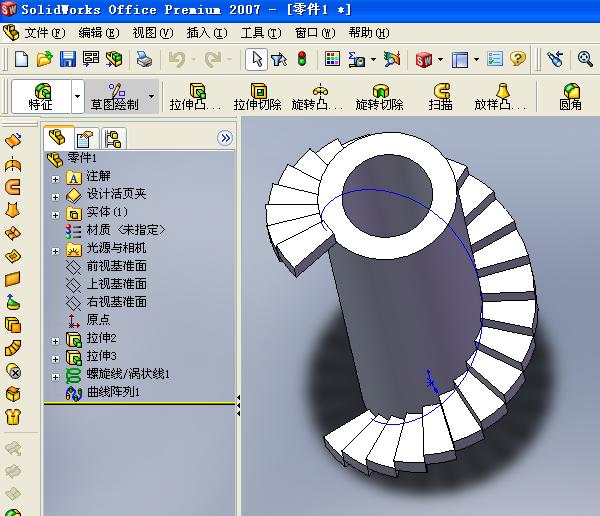Expand the 实体(1) tree node
The width and height of the screenshot is (600, 516).
click(55, 215)
